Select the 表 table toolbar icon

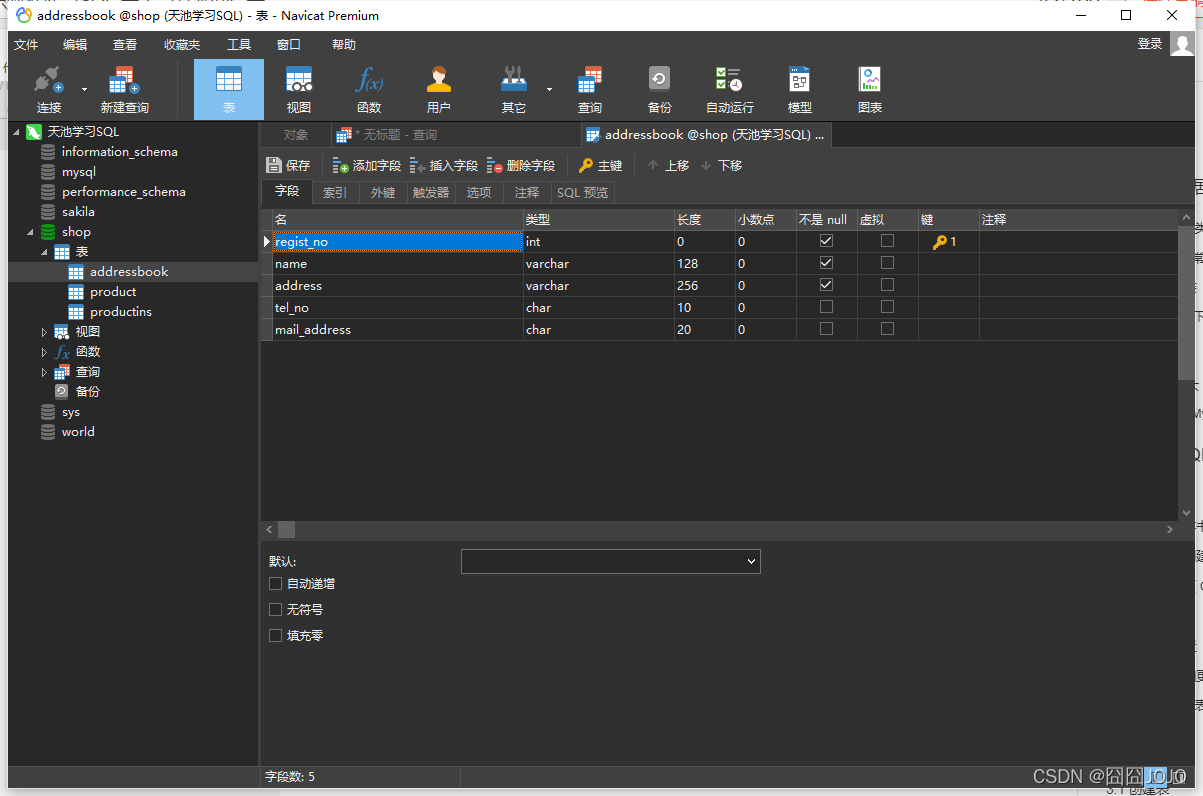229,90
